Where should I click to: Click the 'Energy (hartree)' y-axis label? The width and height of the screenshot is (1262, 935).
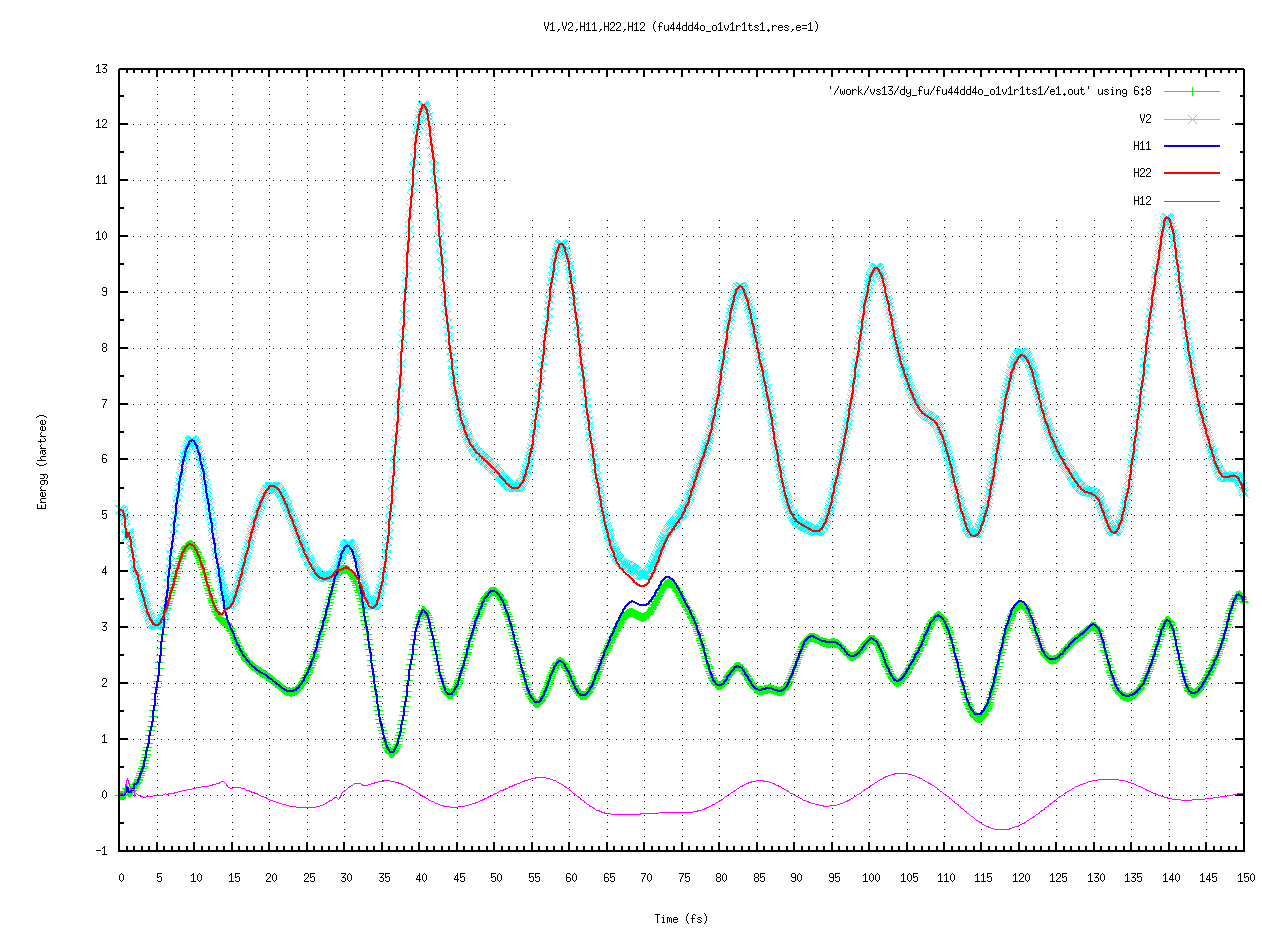pyautogui.click(x=42, y=462)
